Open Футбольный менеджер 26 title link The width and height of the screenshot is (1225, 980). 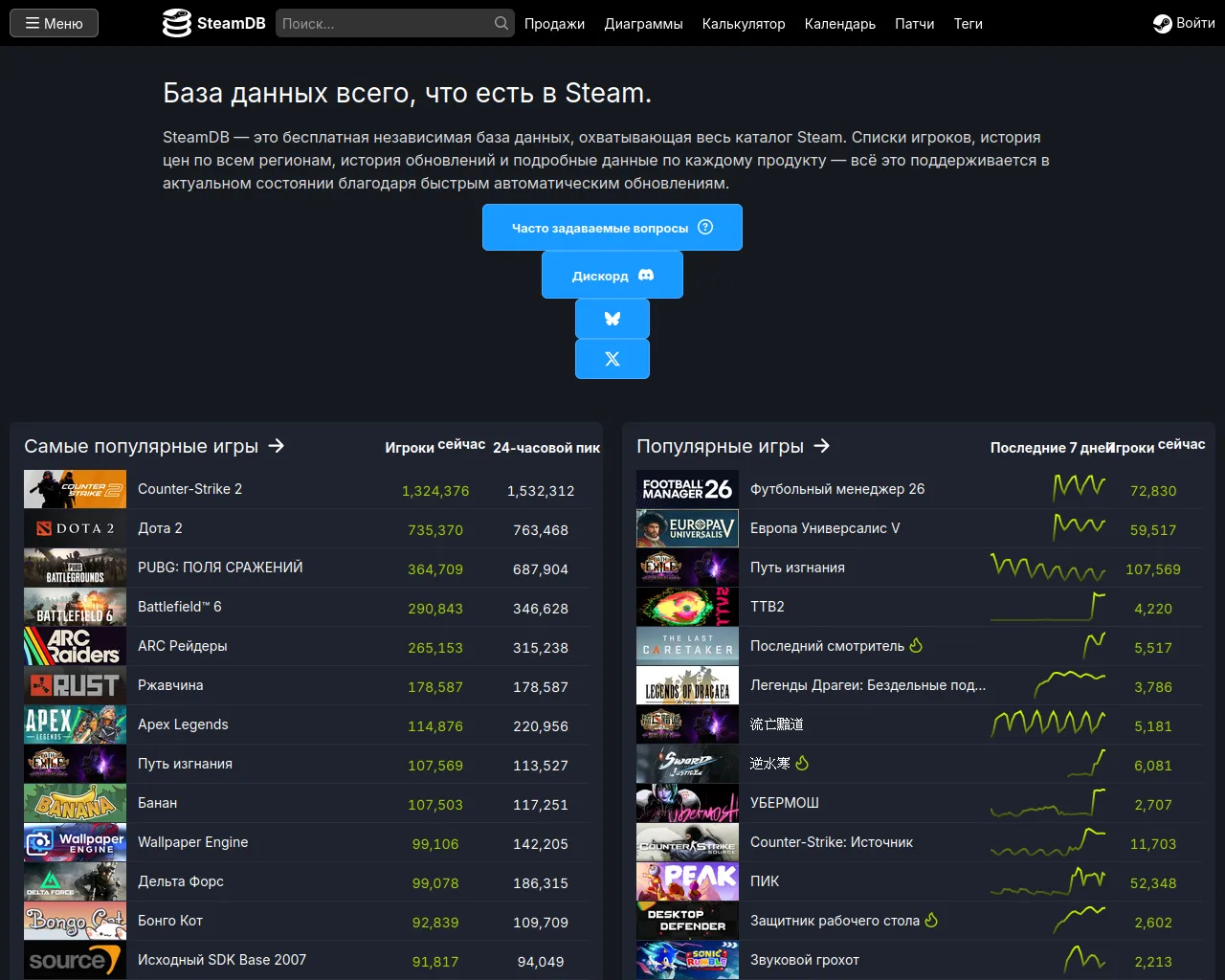(x=837, y=489)
